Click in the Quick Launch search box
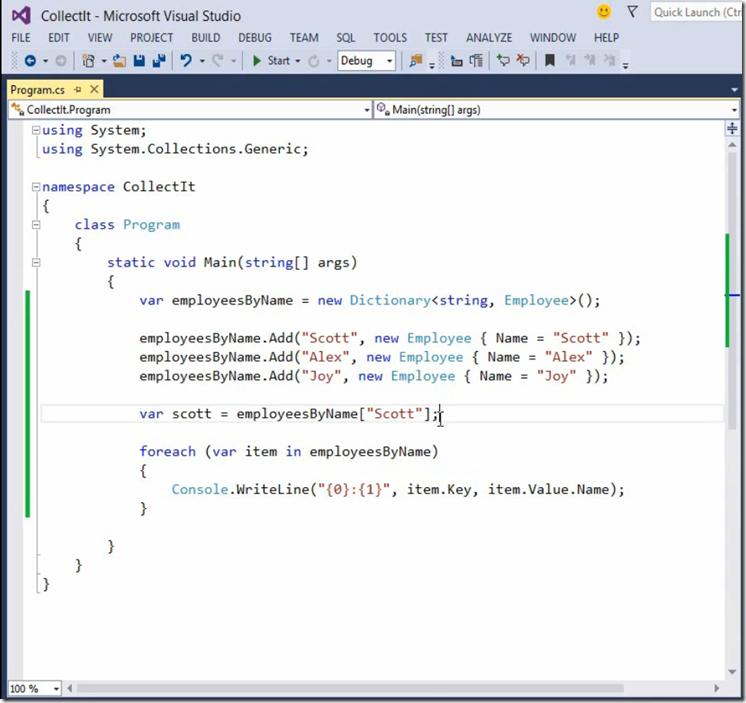Viewport: 746px width, 703px height. pyautogui.click(x=696, y=12)
